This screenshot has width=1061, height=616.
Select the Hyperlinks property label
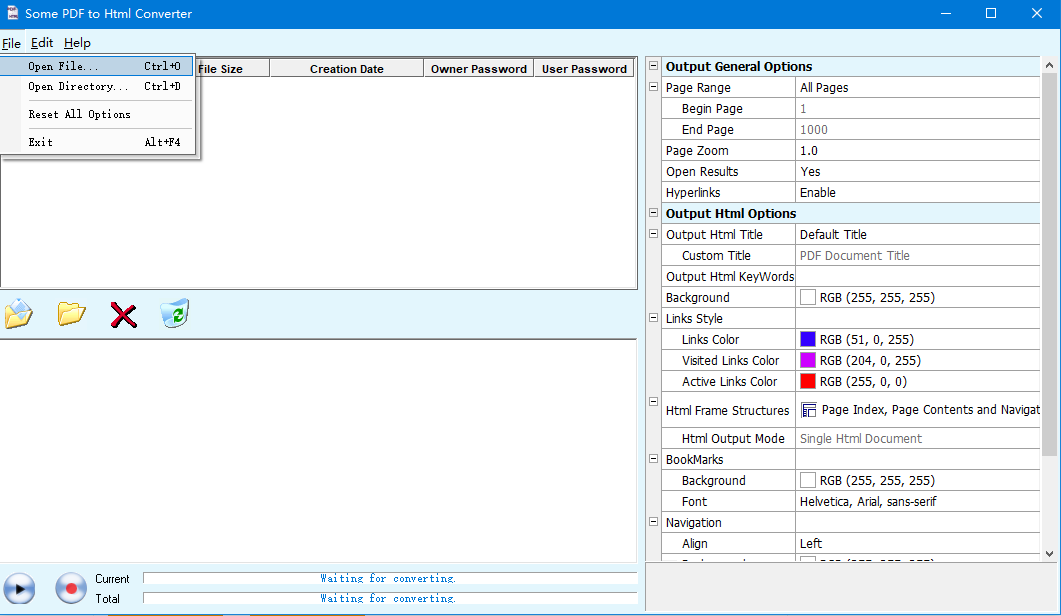(x=693, y=192)
